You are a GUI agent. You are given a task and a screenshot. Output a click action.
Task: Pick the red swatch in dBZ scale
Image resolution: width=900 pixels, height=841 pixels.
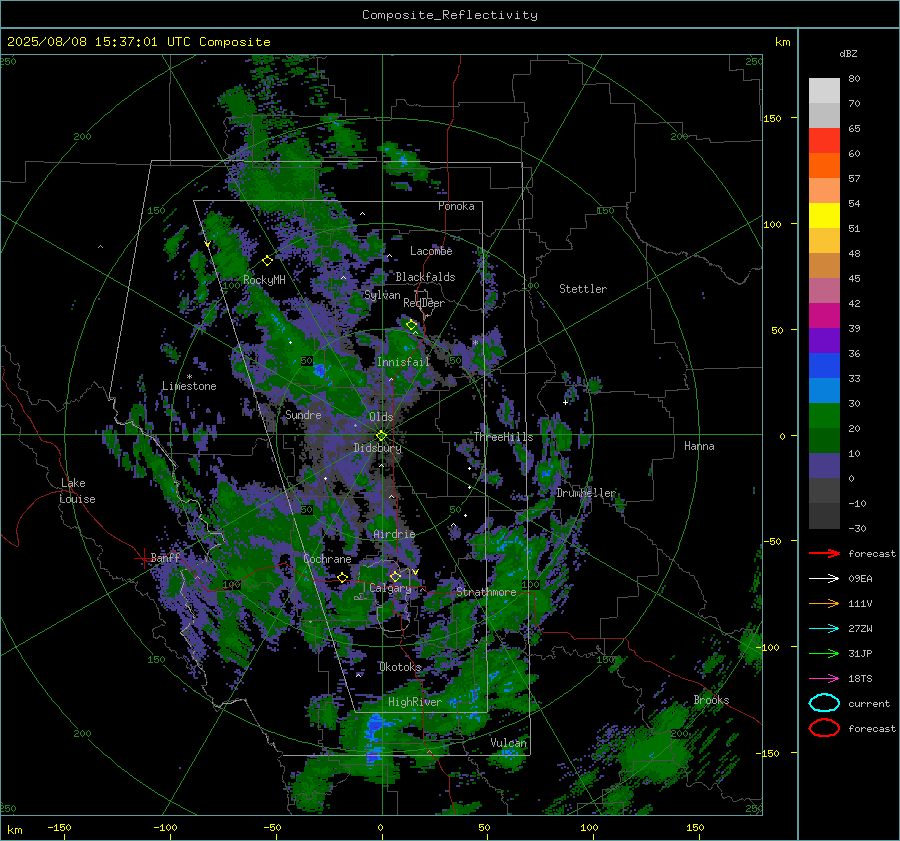click(x=824, y=141)
